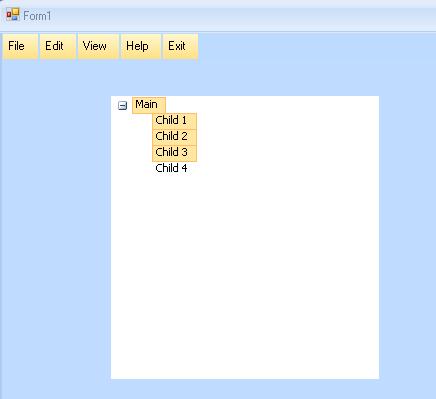Select the Child 1 node
Viewport: 436px width, 399px height.
(174, 121)
